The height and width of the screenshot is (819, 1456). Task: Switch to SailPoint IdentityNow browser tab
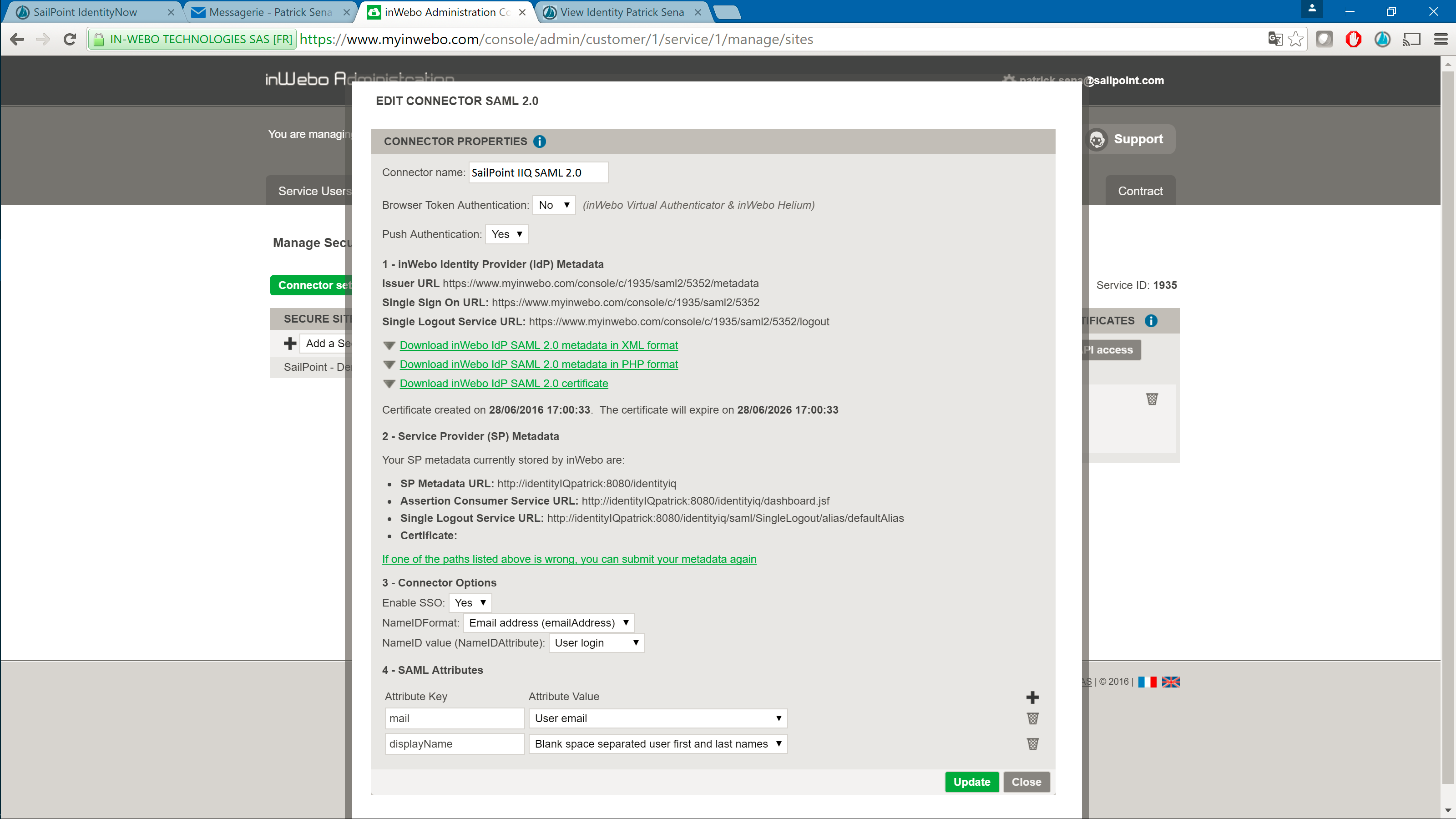(x=85, y=12)
